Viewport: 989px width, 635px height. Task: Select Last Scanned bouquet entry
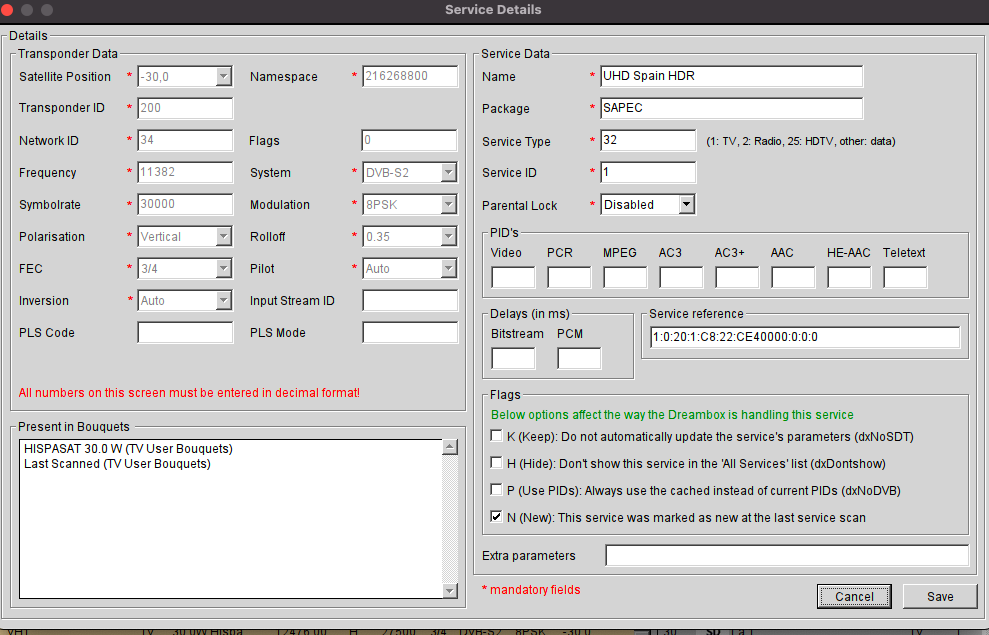click(x=116, y=463)
